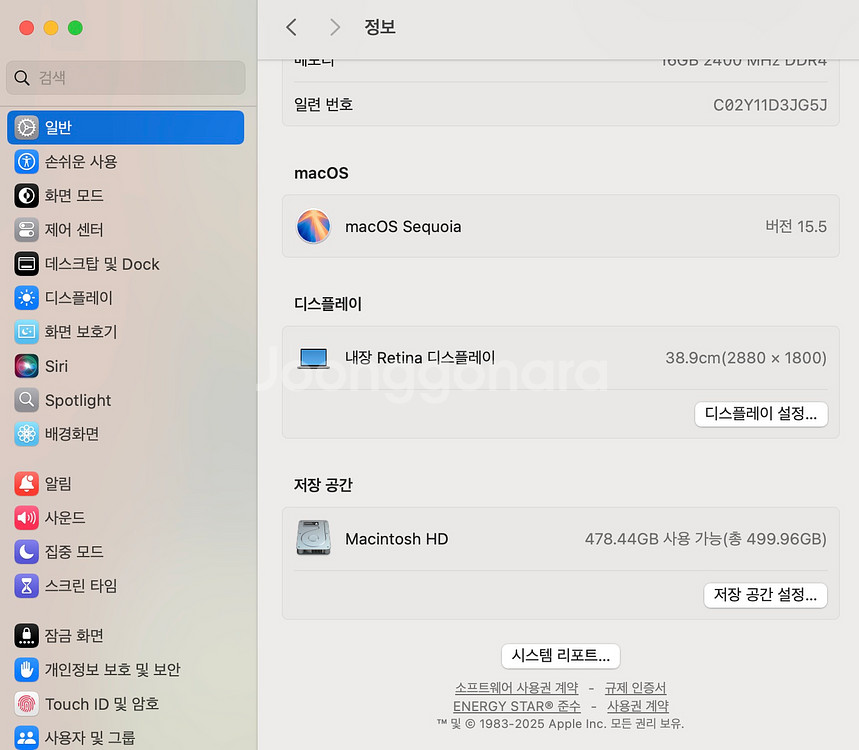The width and height of the screenshot is (859, 750).
Task: Click the built-in Retina display laptop icon
Action: (313, 358)
